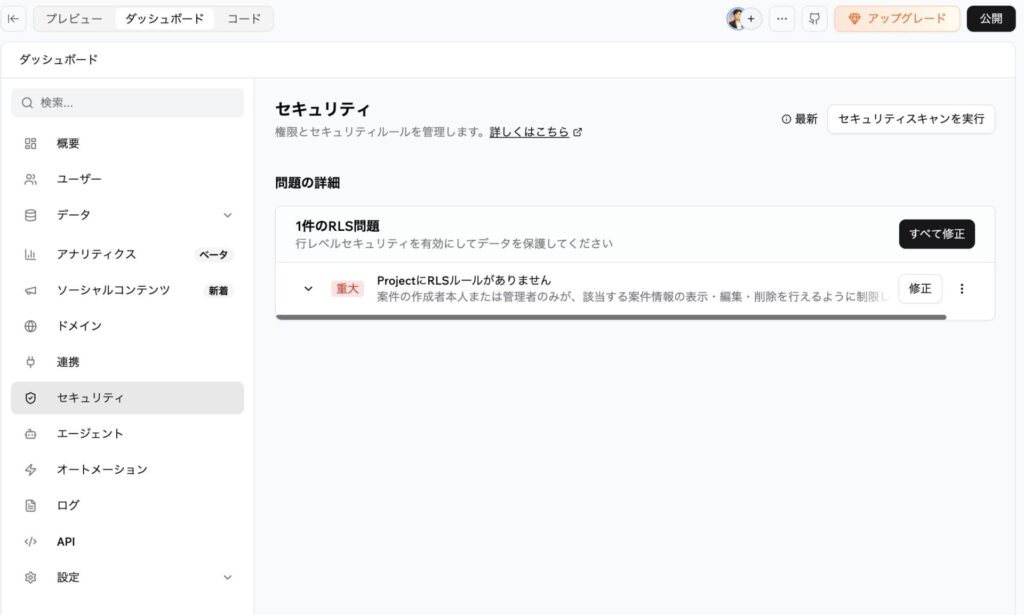Expand the データ section chevron
Image resolution: width=1024 pixels, height=615 pixels.
tap(227, 215)
